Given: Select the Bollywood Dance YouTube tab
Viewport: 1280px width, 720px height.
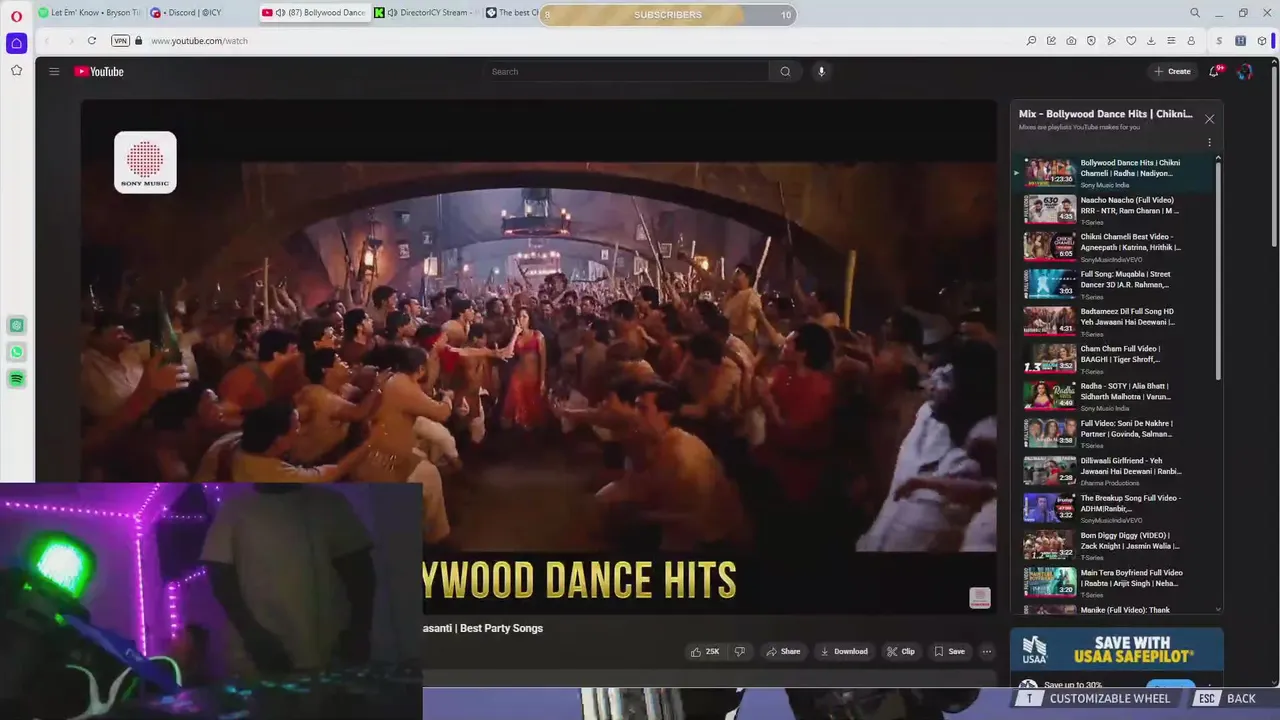Looking at the screenshot, I should 313,13.
